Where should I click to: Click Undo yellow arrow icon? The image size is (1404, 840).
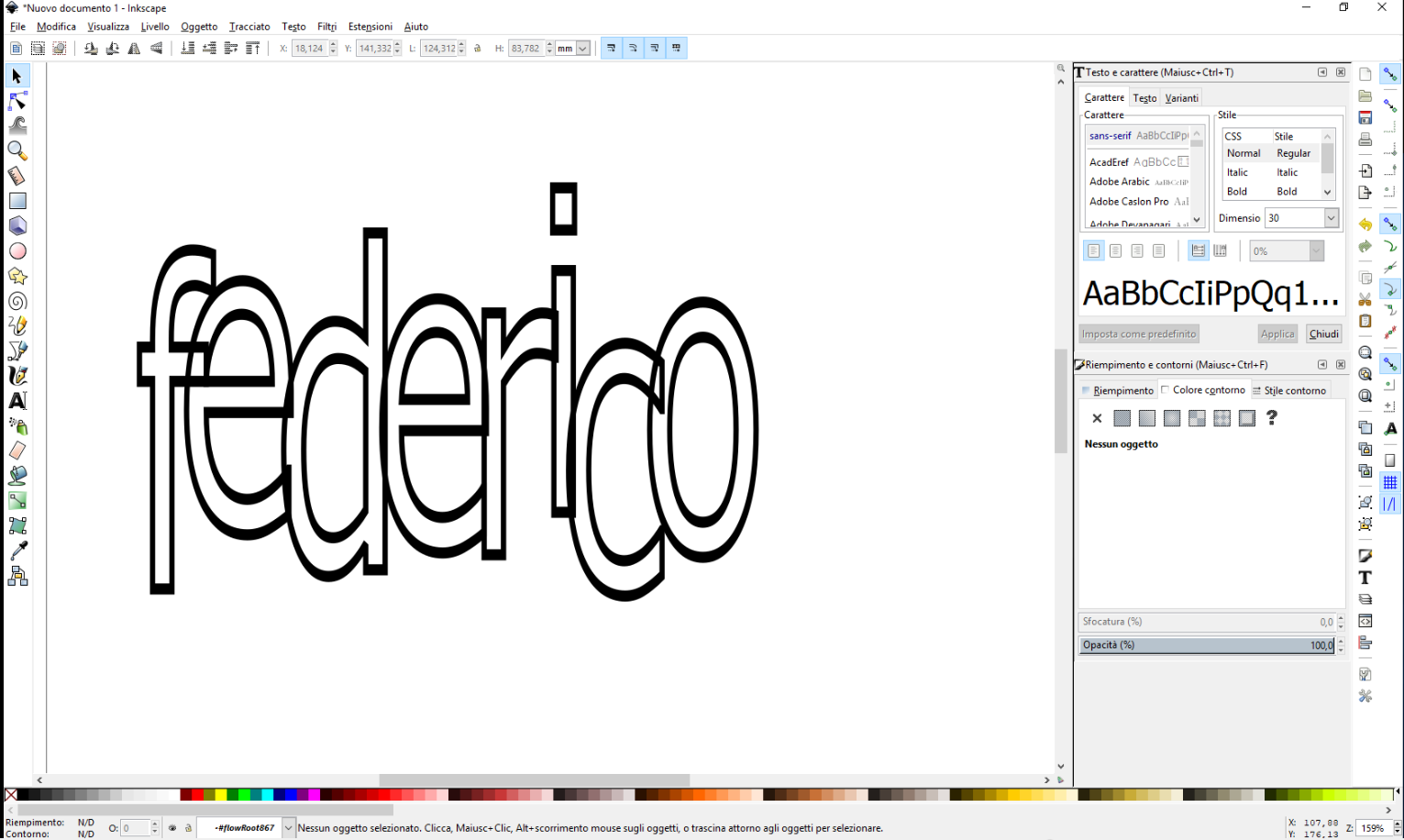(1365, 225)
